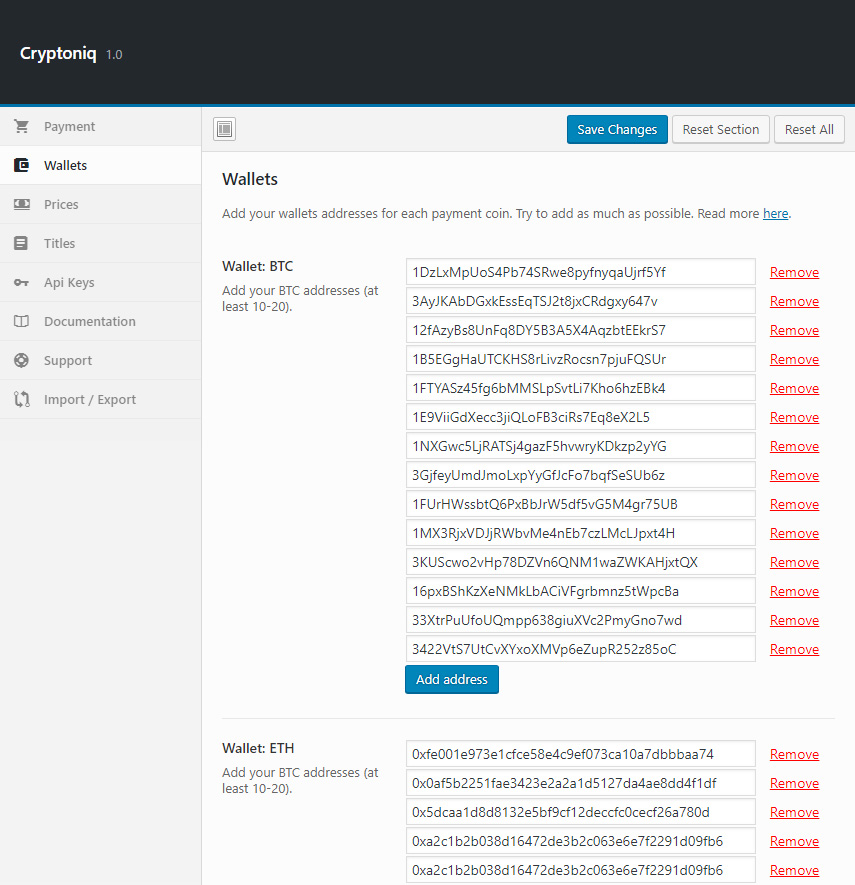Click the Api Keys key icon

[x=21, y=283]
